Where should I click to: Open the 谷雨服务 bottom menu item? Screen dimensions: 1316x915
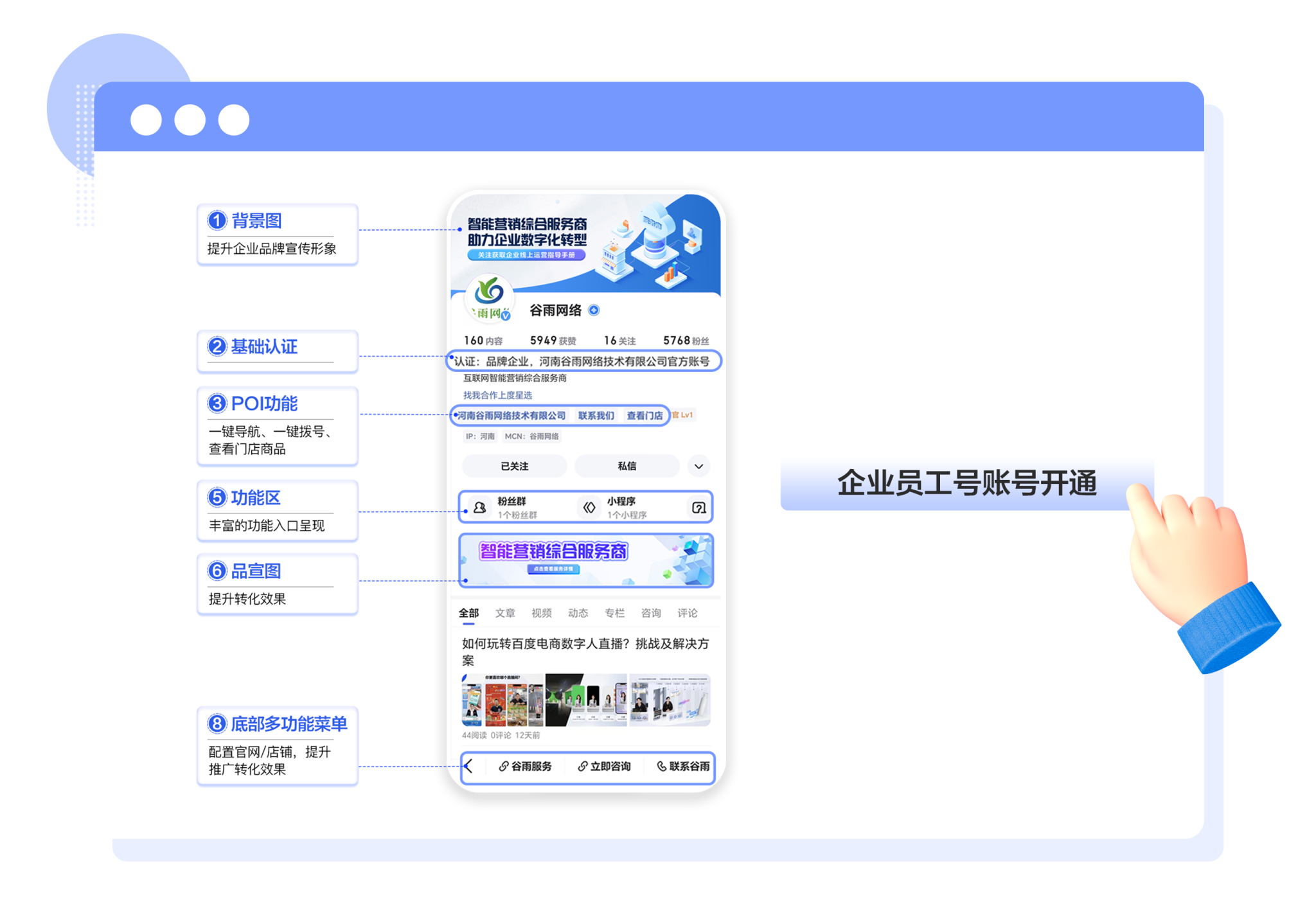pyautogui.click(x=525, y=766)
